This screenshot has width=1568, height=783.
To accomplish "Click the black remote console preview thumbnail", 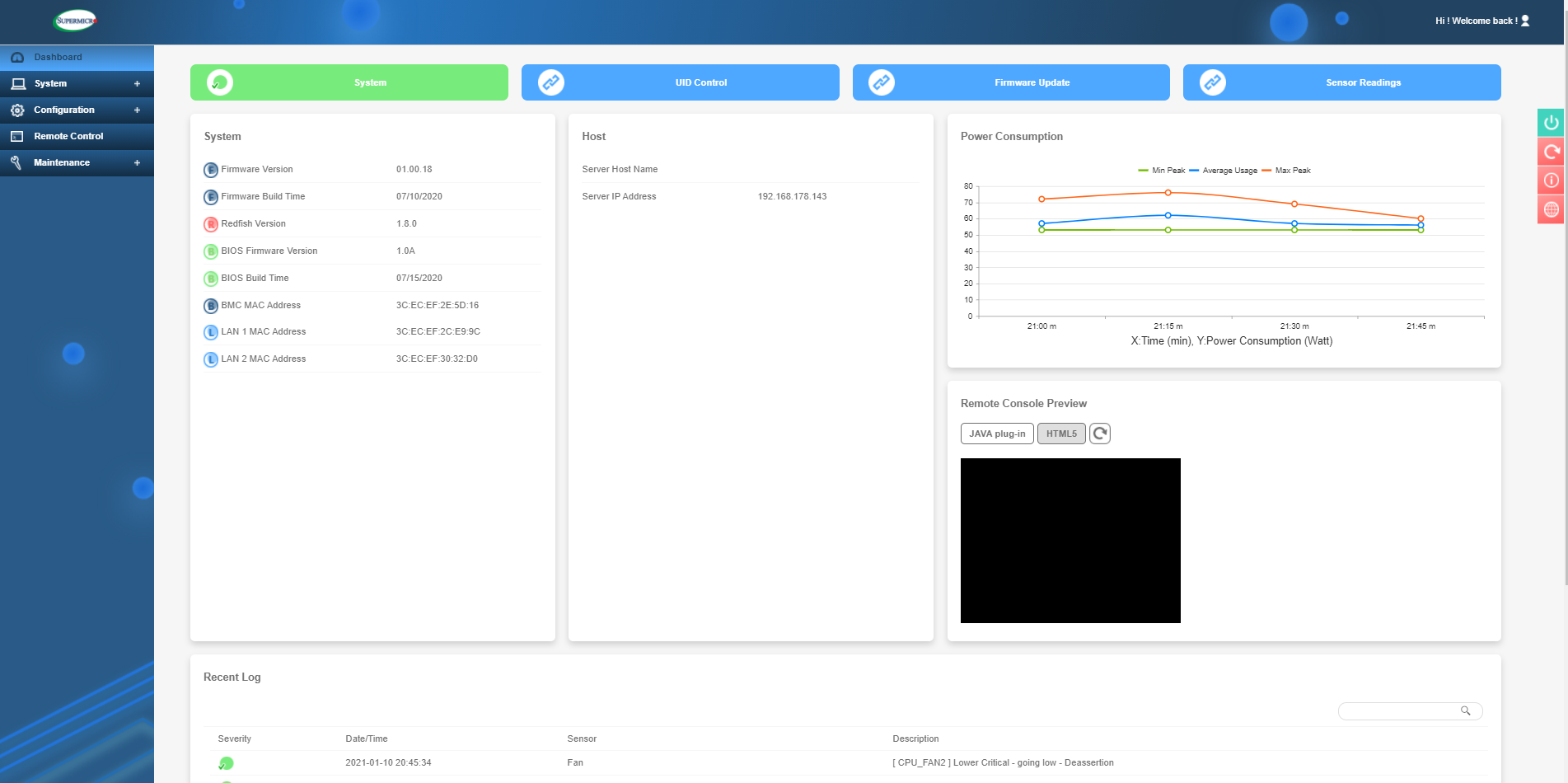I will point(1070,541).
